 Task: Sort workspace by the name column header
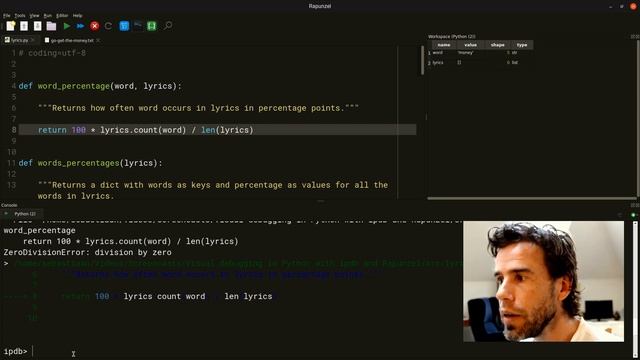coord(444,45)
